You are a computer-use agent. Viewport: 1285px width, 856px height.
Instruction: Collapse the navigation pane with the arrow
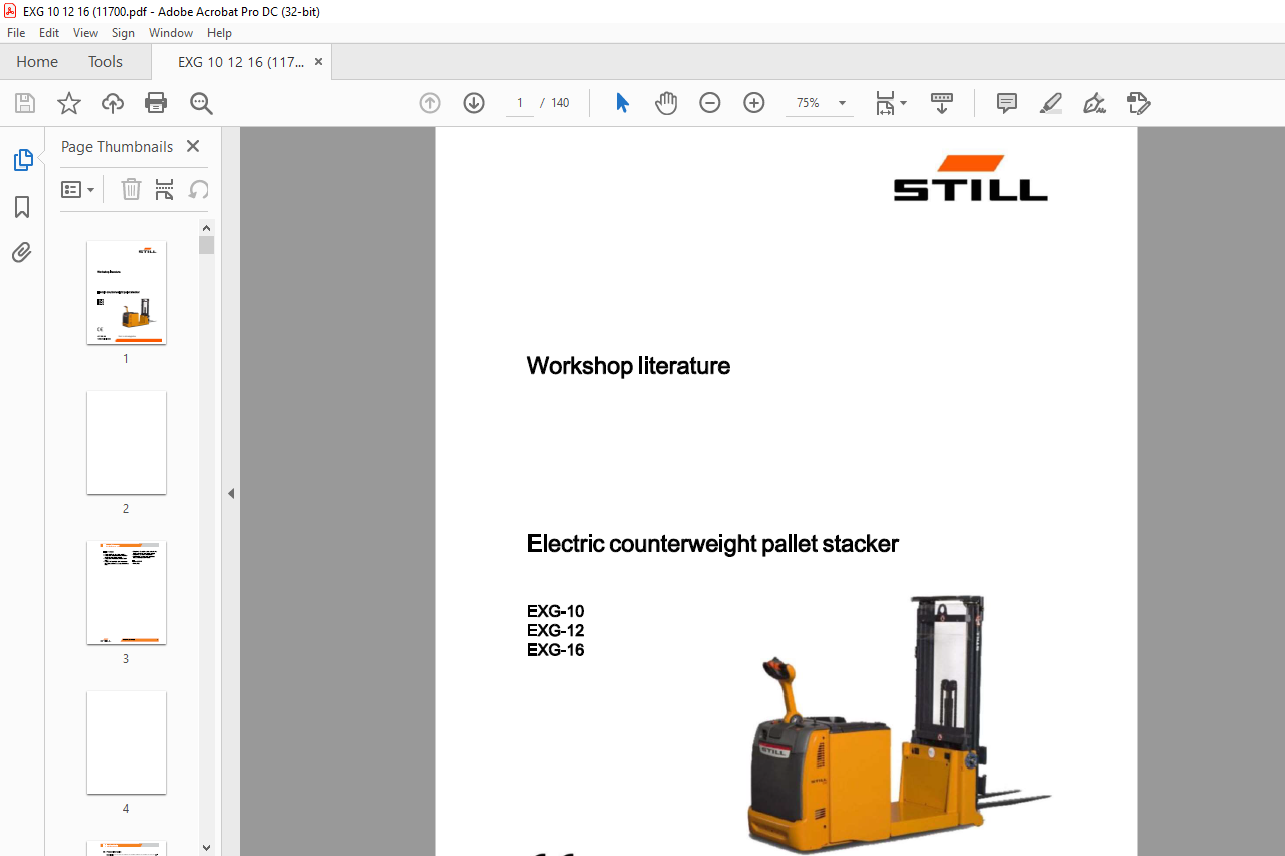tap(231, 493)
